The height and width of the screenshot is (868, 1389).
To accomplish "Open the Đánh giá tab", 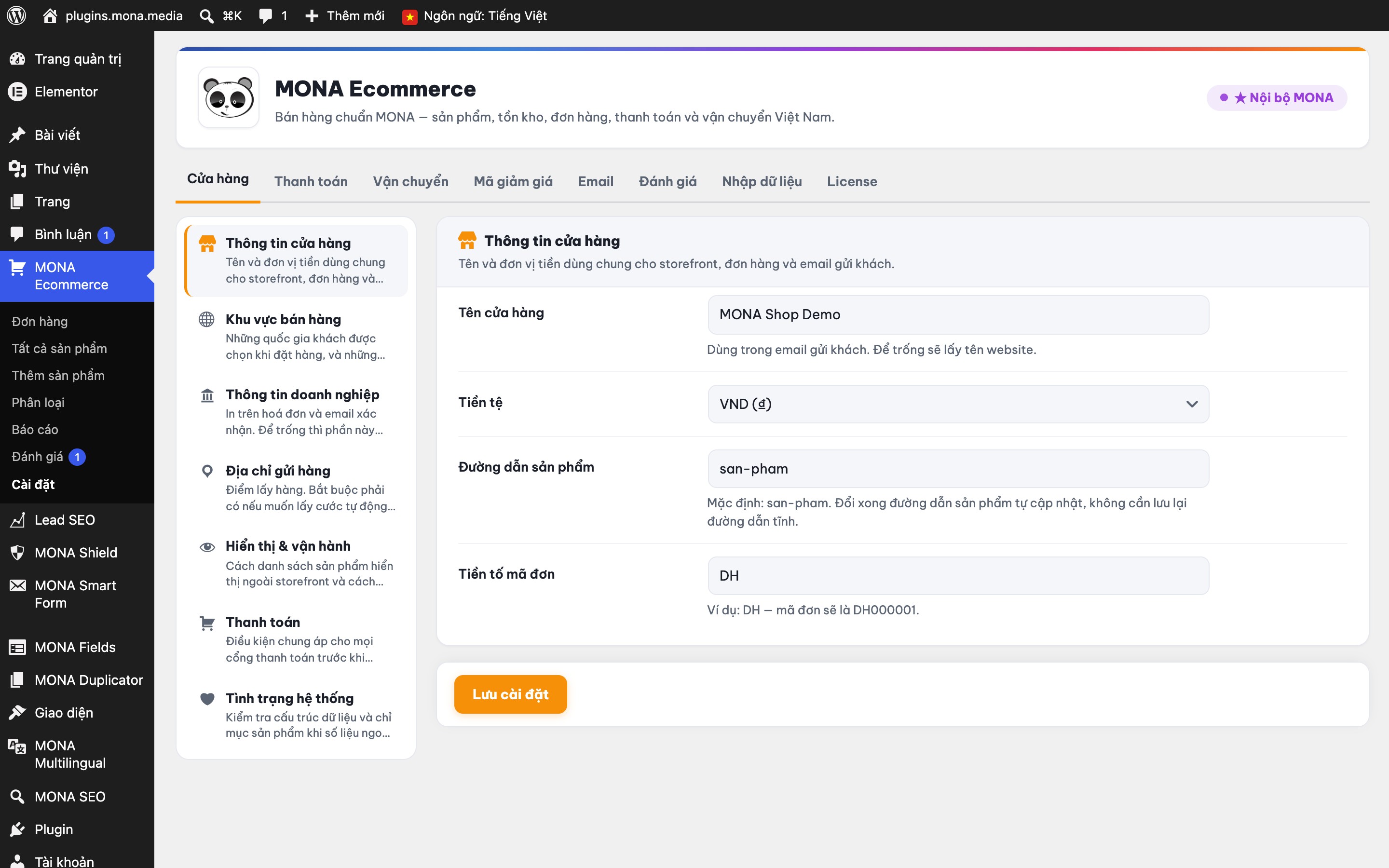I will pos(667,181).
